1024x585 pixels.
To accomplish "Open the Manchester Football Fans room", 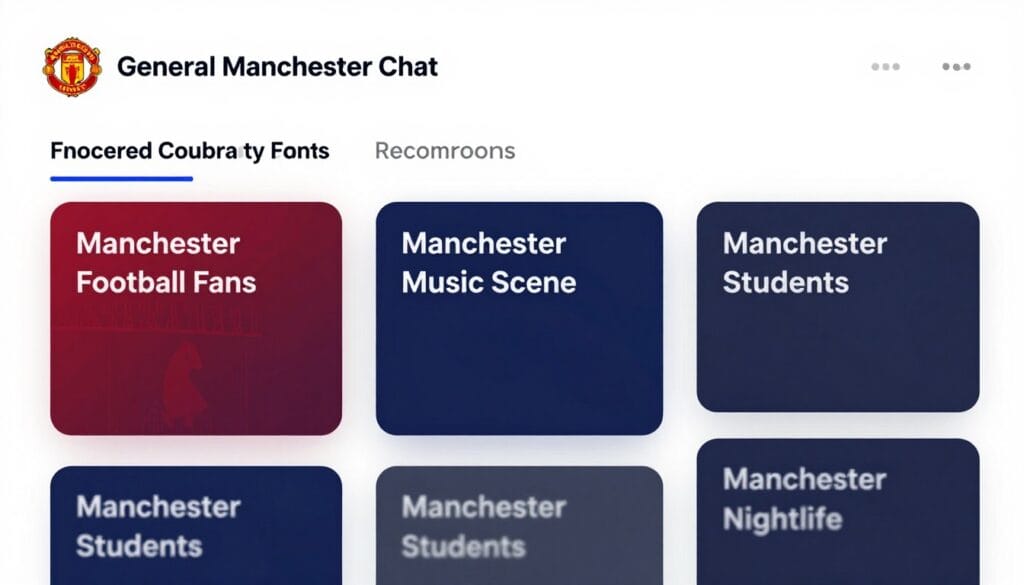I will [x=196, y=318].
